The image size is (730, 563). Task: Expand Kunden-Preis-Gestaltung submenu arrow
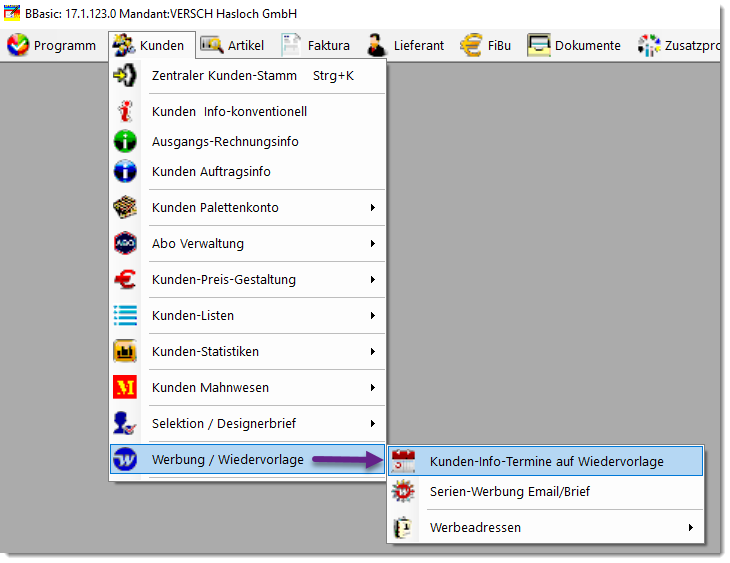click(372, 279)
